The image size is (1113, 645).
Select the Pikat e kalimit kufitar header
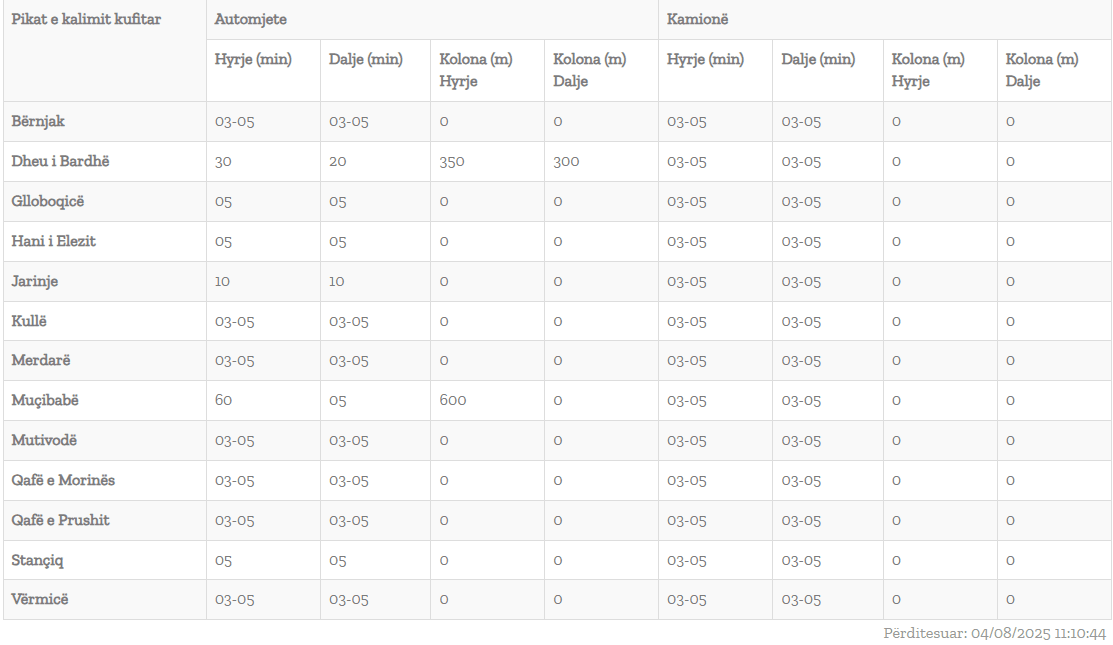(86, 19)
